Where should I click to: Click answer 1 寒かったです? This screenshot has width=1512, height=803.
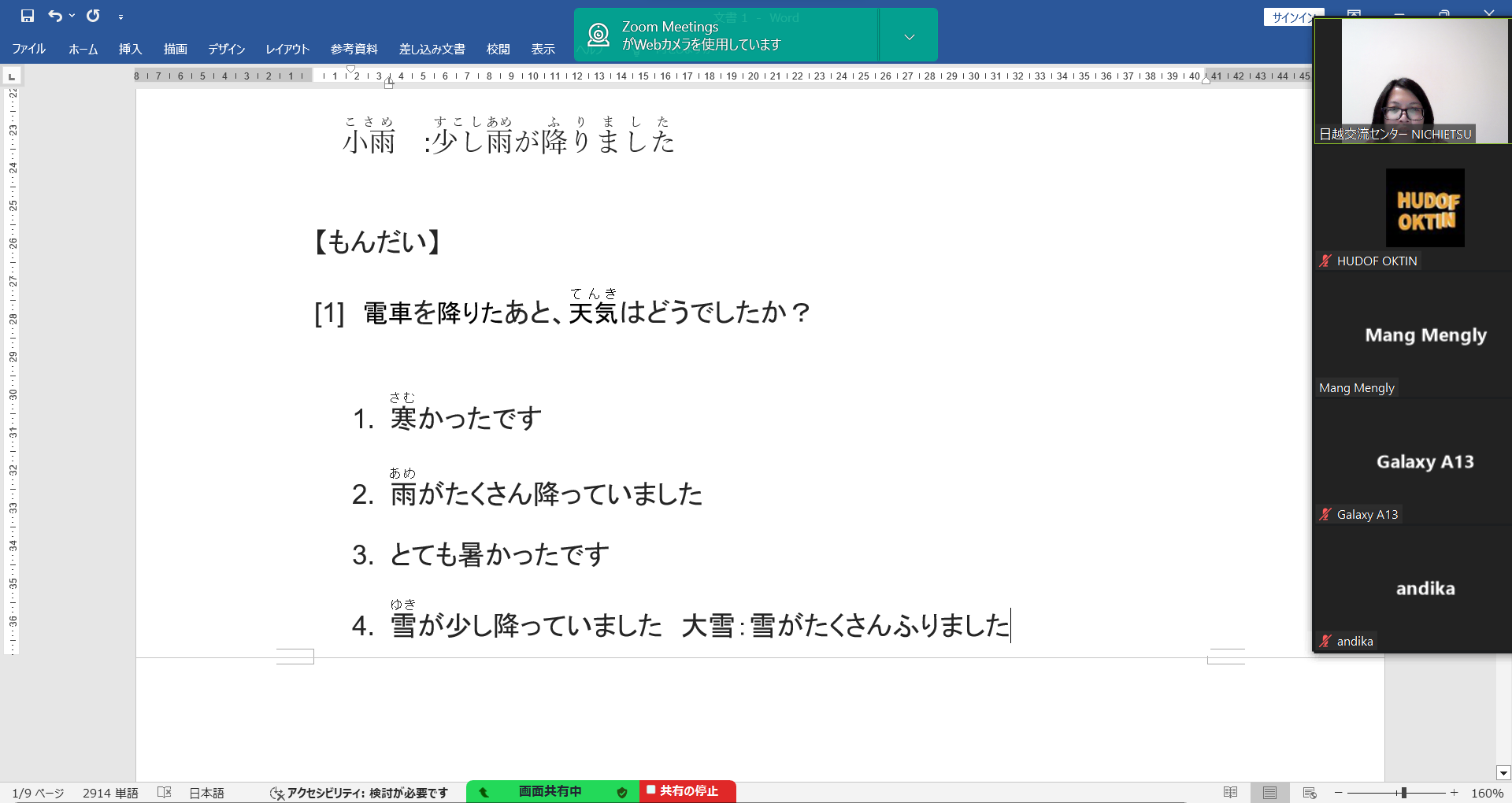[465, 418]
